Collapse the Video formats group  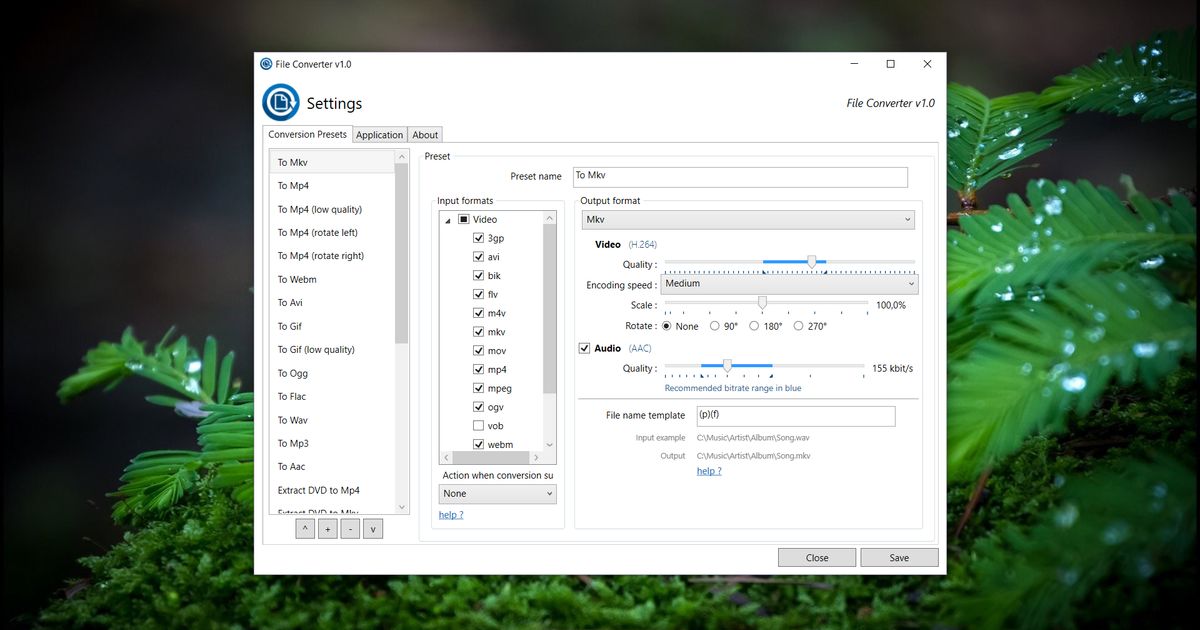[x=446, y=219]
